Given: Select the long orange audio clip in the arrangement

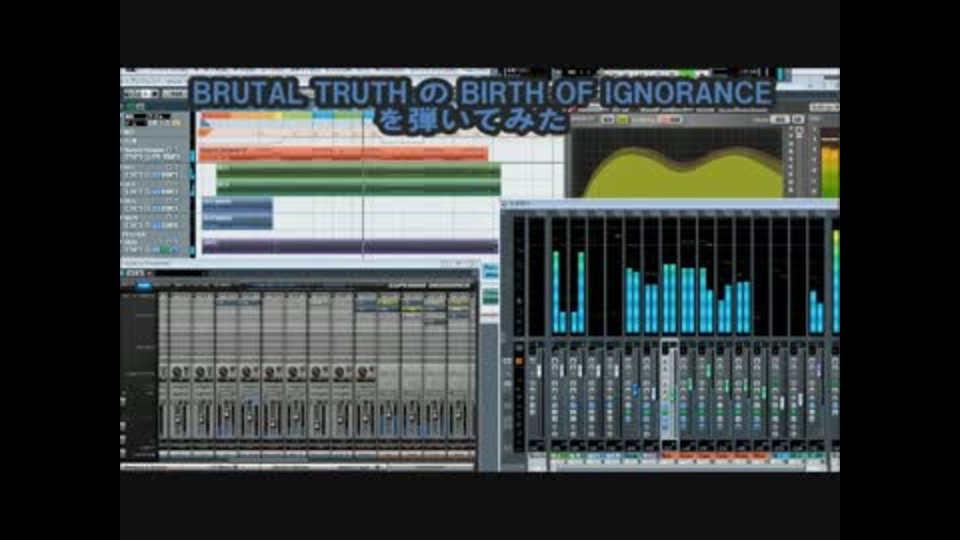Looking at the screenshot, I should point(343,154).
